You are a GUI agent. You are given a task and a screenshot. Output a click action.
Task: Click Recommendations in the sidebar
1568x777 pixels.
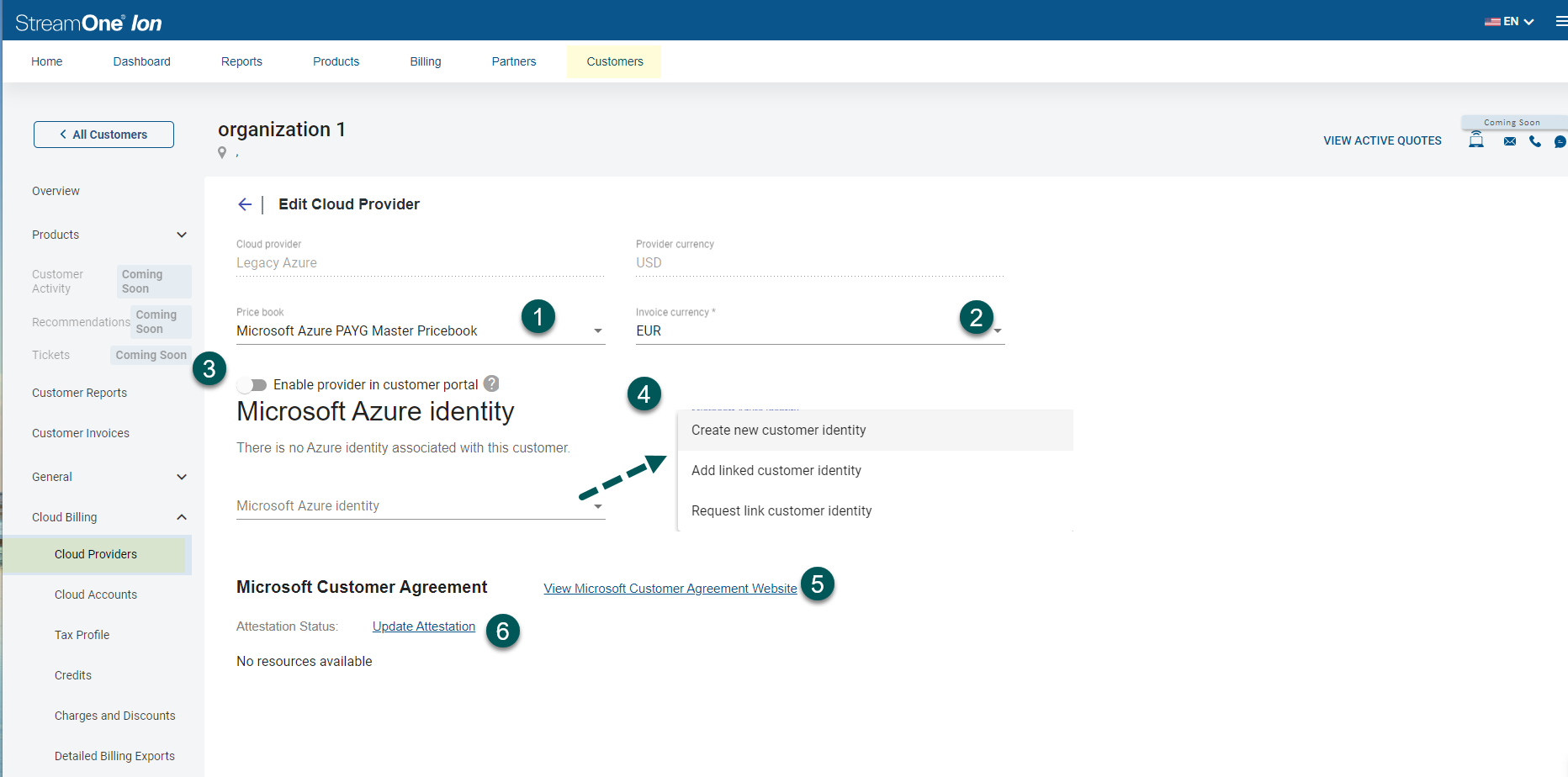pyautogui.click(x=81, y=322)
